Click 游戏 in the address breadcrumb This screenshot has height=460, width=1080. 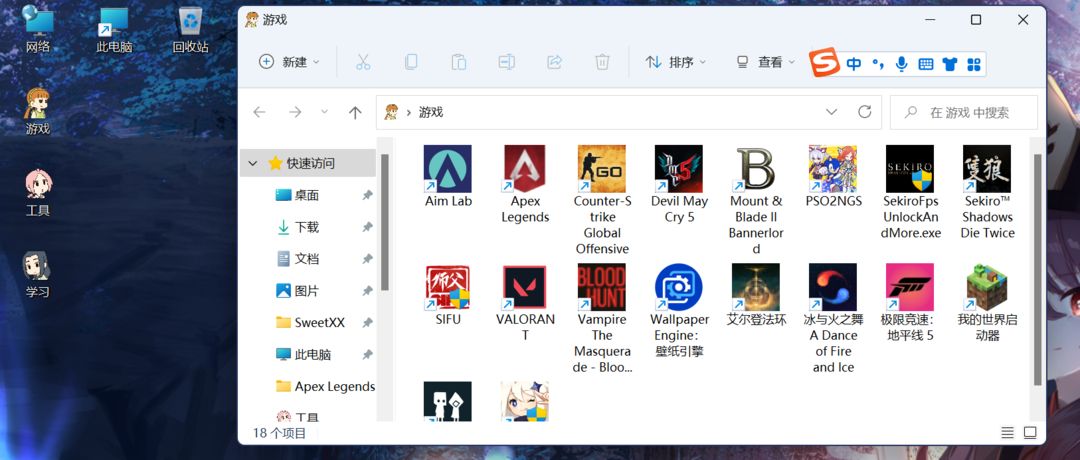point(430,112)
